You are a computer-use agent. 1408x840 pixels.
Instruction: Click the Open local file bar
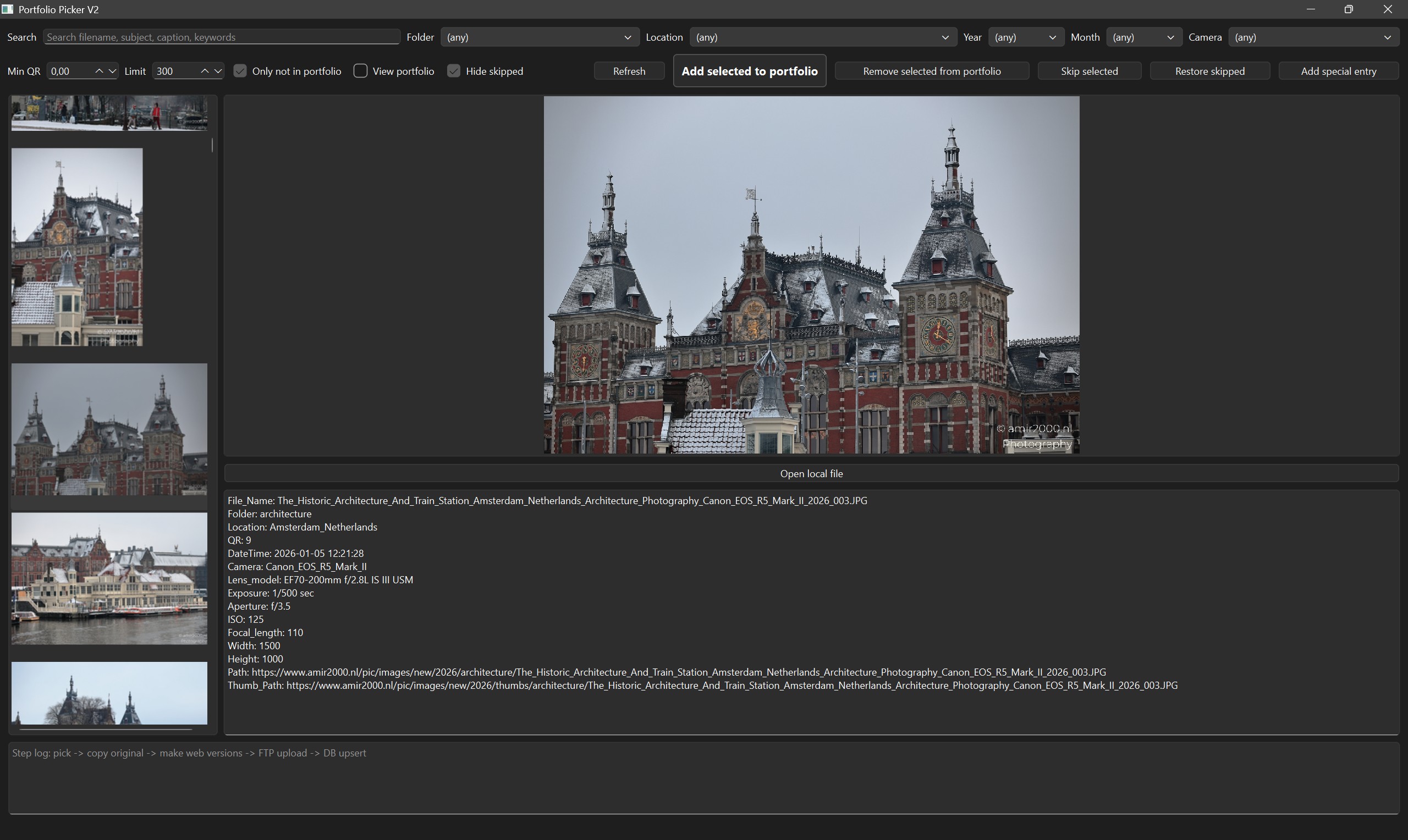(811, 473)
